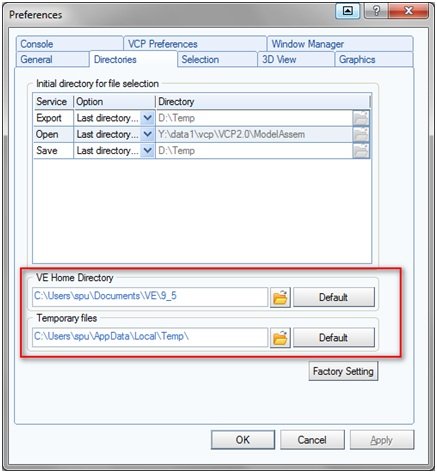Click the title bar pin-up icon
This screenshot has height=473, width=437.
coord(347,11)
